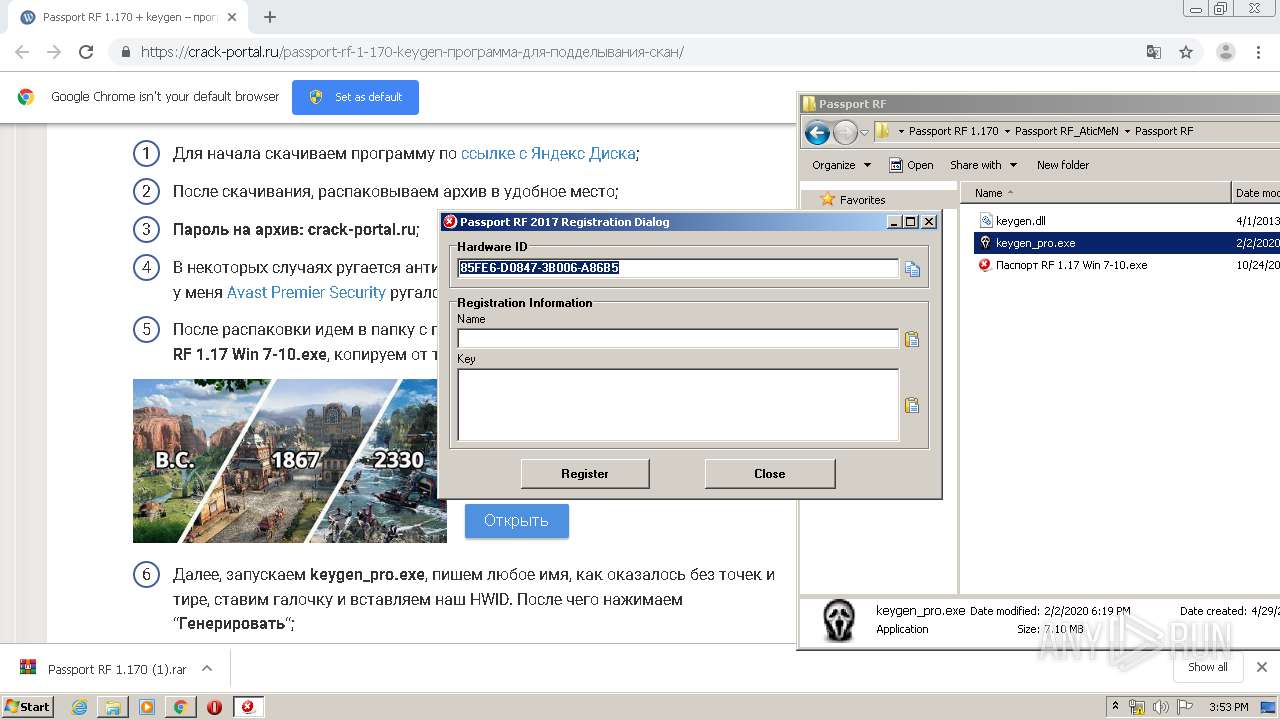Show hidden tray icons arrow
Viewport: 1280px width, 720px height.
coord(1116,707)
